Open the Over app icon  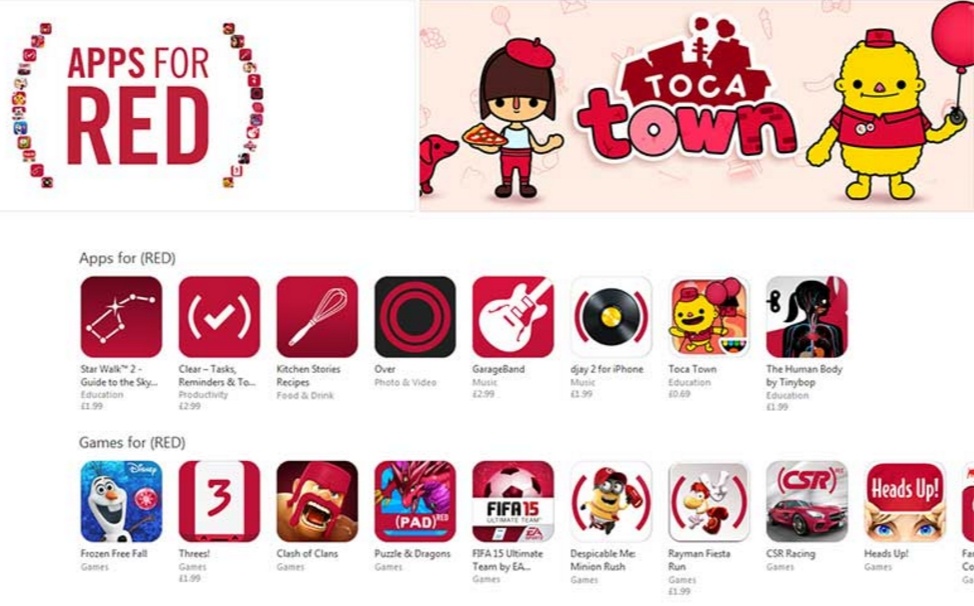pos(415,317)
